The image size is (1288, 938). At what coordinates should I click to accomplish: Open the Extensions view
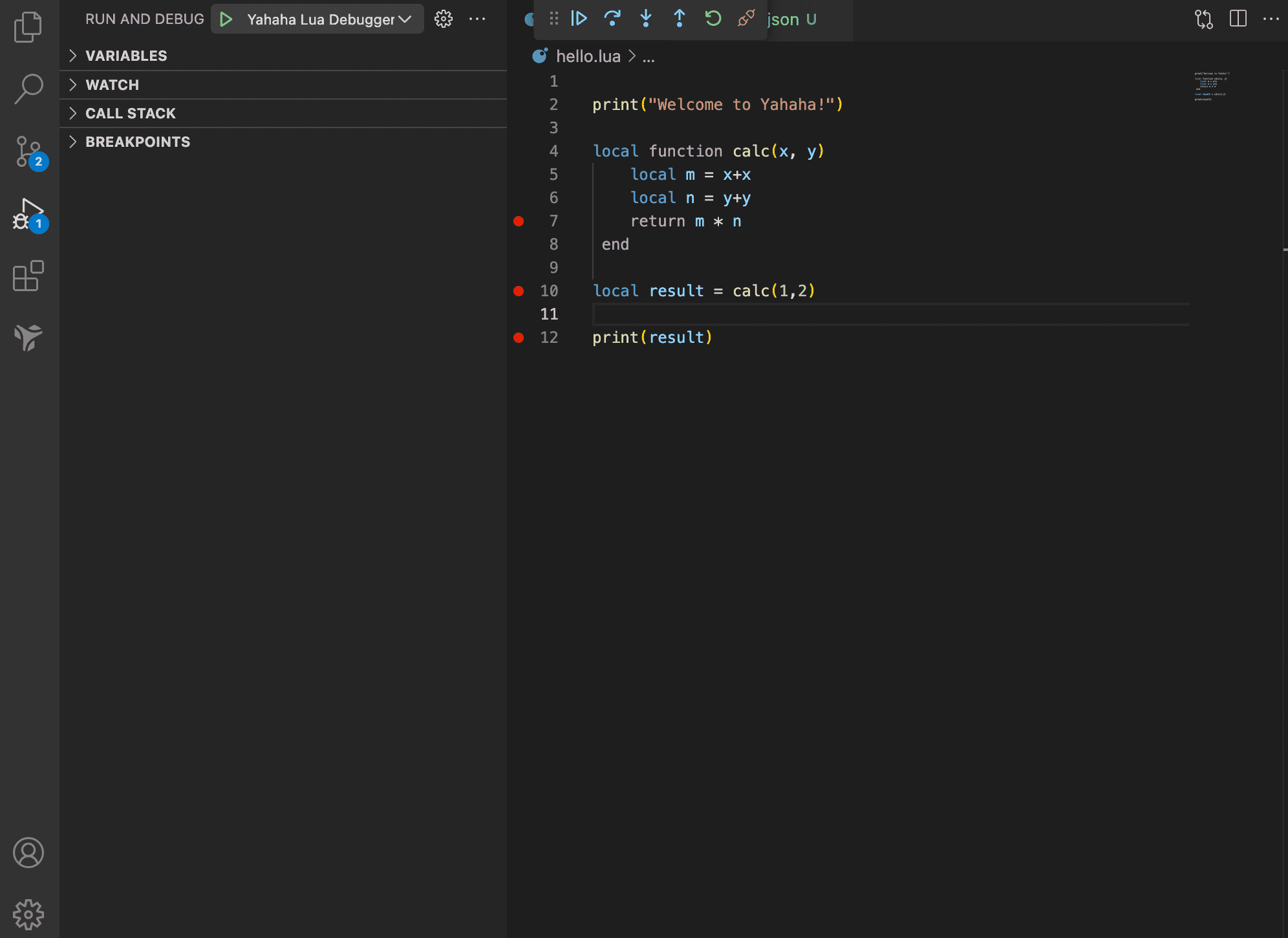28,276
